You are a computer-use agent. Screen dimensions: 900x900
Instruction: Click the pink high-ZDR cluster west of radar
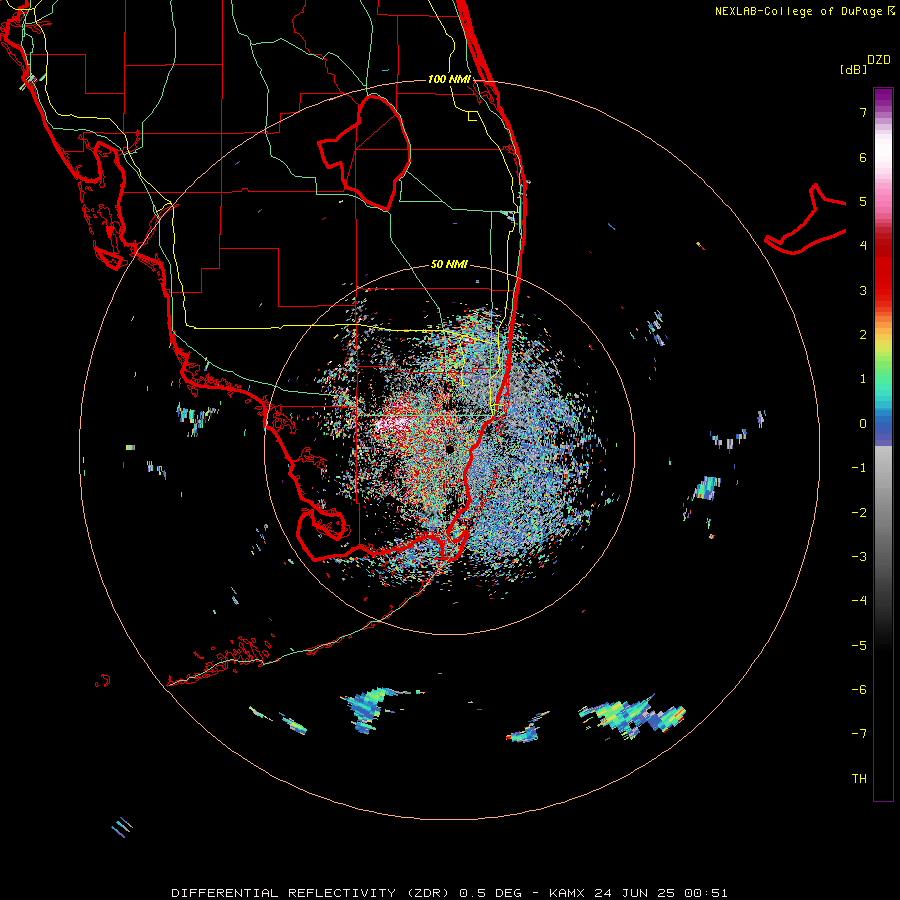396,425
